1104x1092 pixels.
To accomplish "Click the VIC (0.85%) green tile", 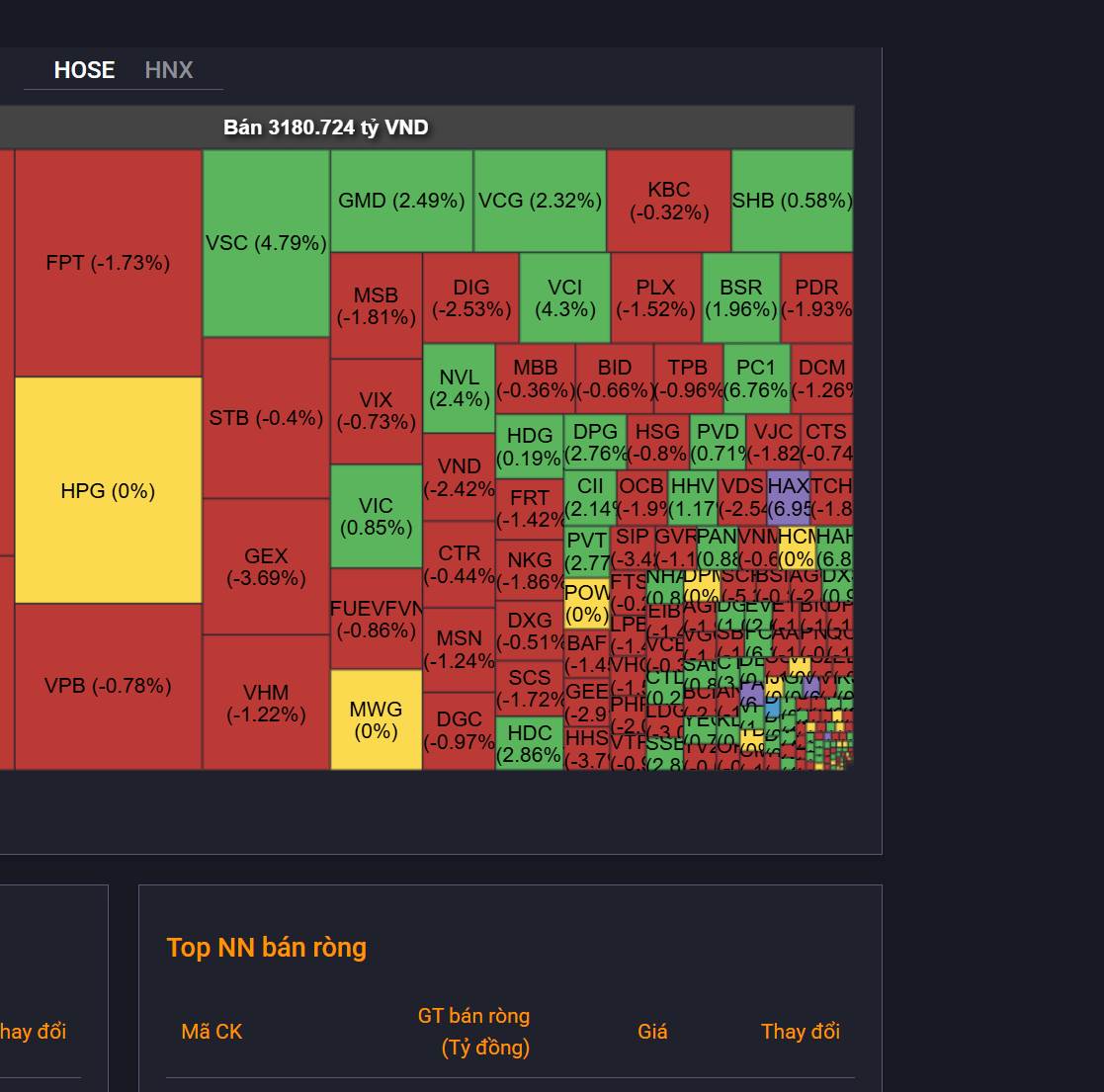I will click(x=376, y=516).
